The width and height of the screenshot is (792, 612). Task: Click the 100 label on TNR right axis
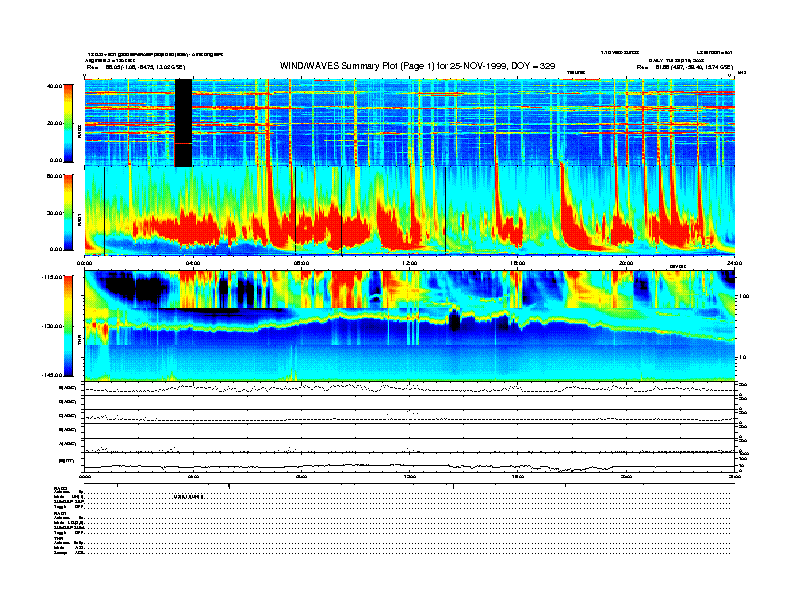(x=744, y=296)
